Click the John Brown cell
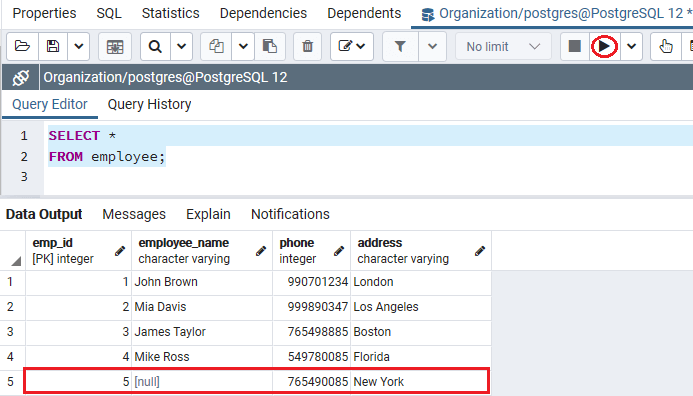This screenshot has width=693, height=396. tap(202, 282)
